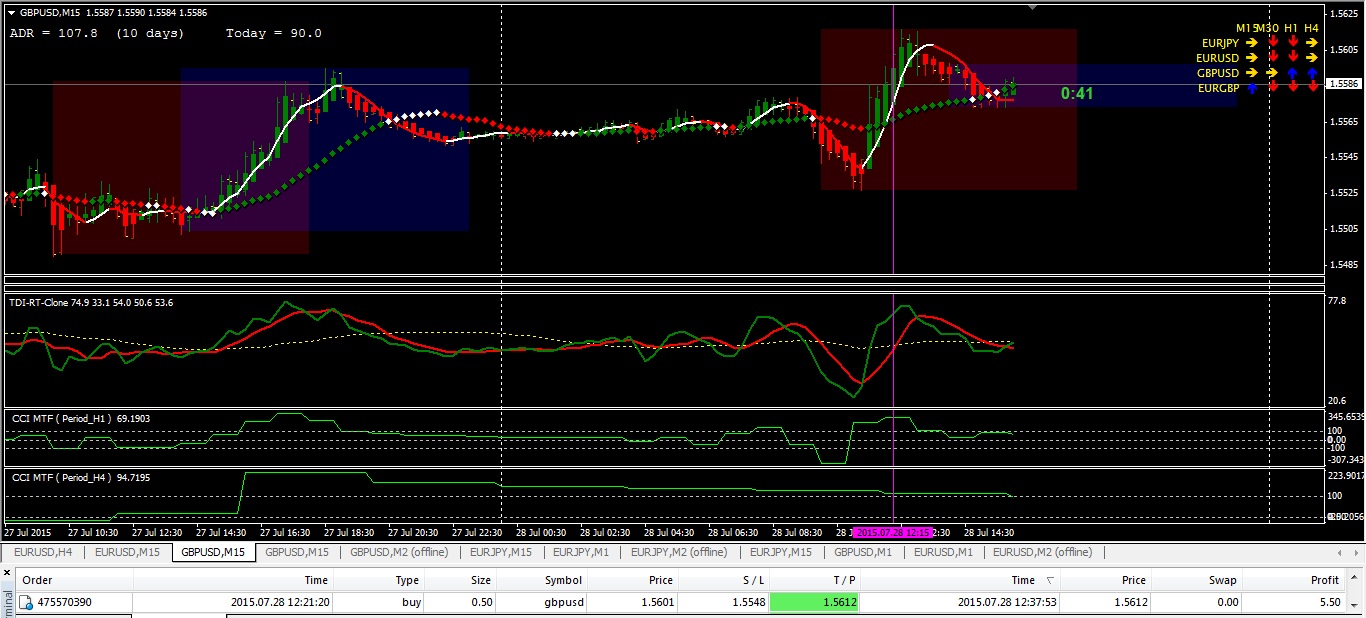Viewport: 1366px width, 618px height.
Task: Click the tab scroll left arrow
Action: click(x=1341, y=552)
